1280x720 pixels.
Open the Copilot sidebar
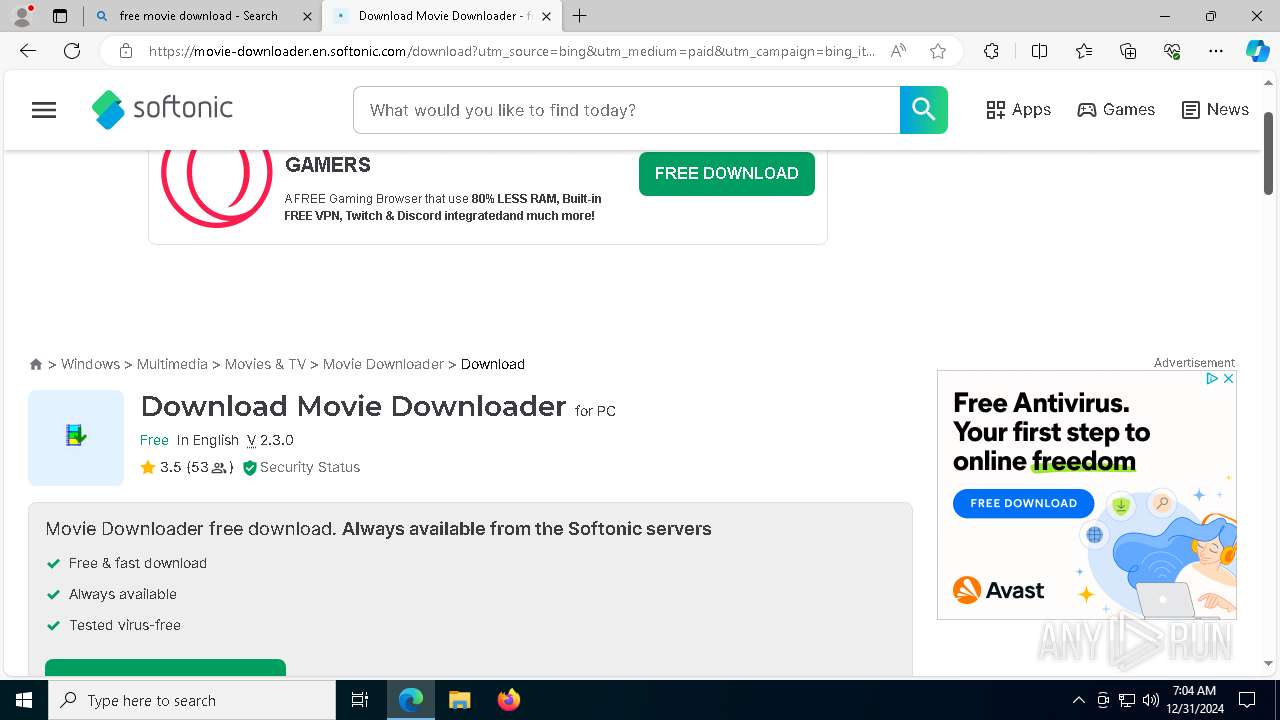point(1257,51)
